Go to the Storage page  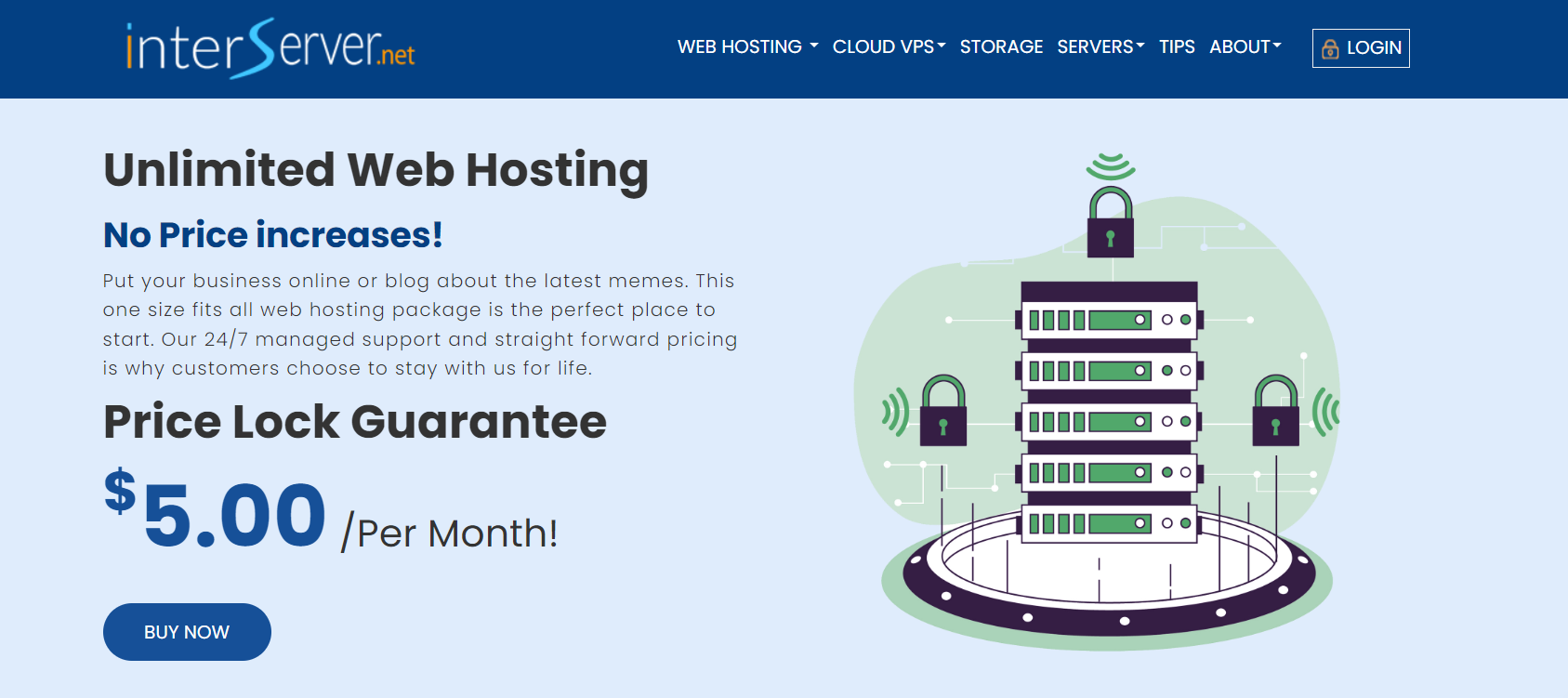[1001, 47]
